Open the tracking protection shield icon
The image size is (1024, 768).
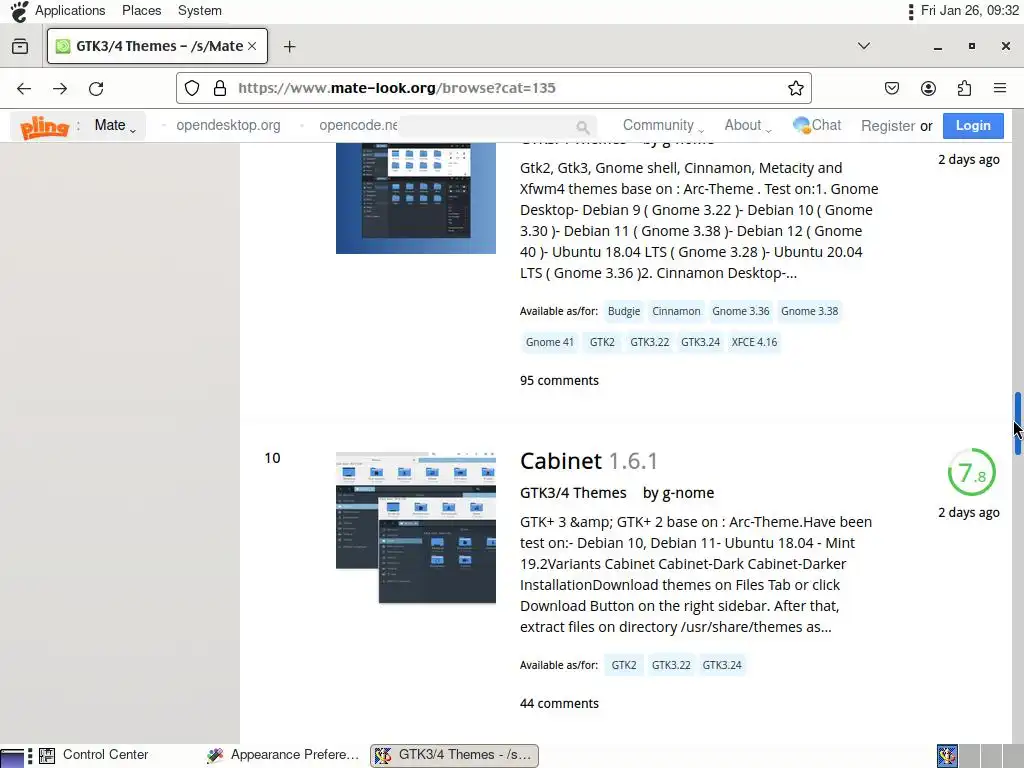click(x=191, y=88)
